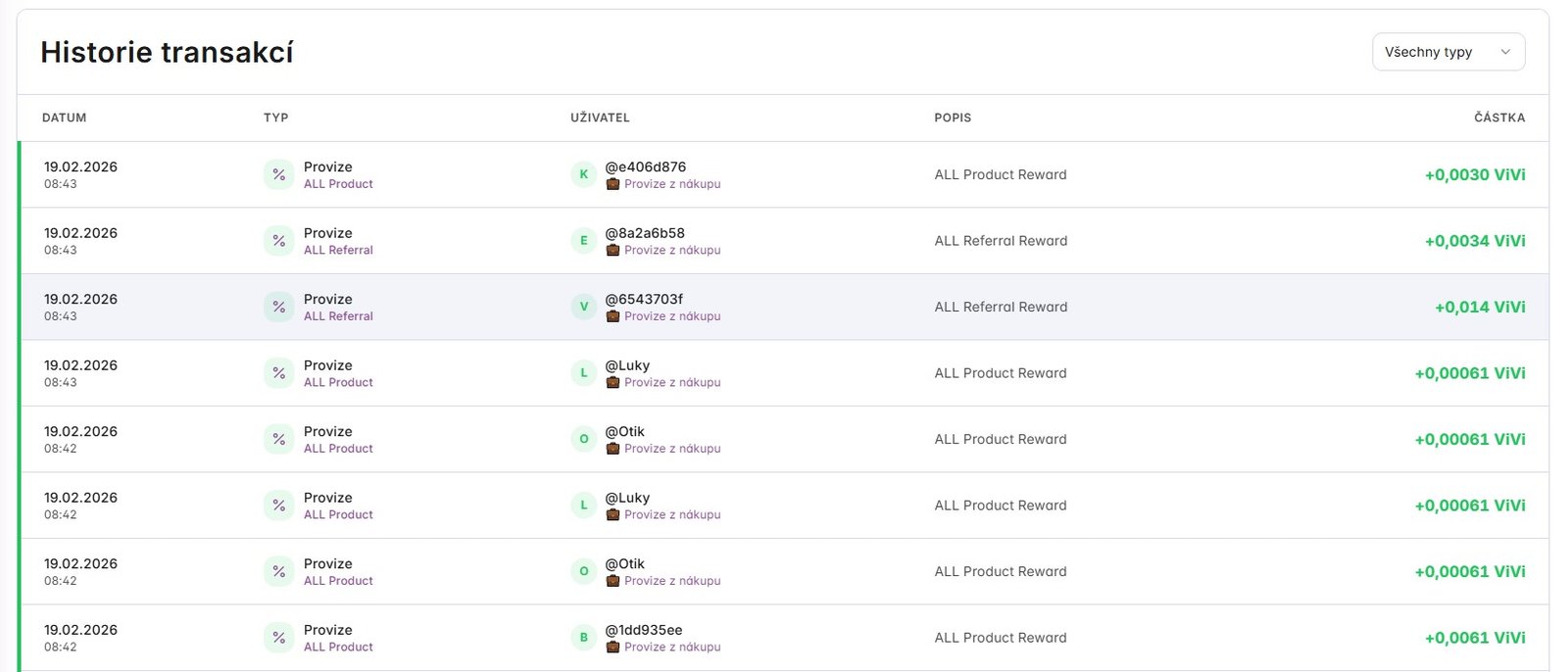Click the green B avatar icon

(584, 638)
